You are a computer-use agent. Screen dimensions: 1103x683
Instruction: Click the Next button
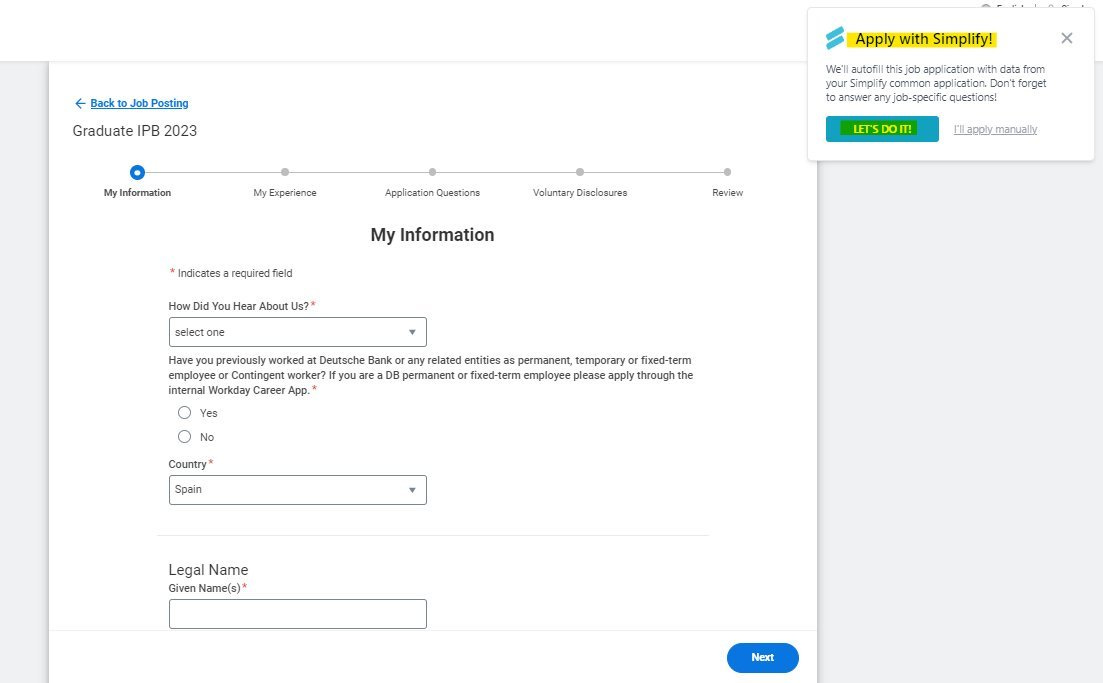(763, 658)
